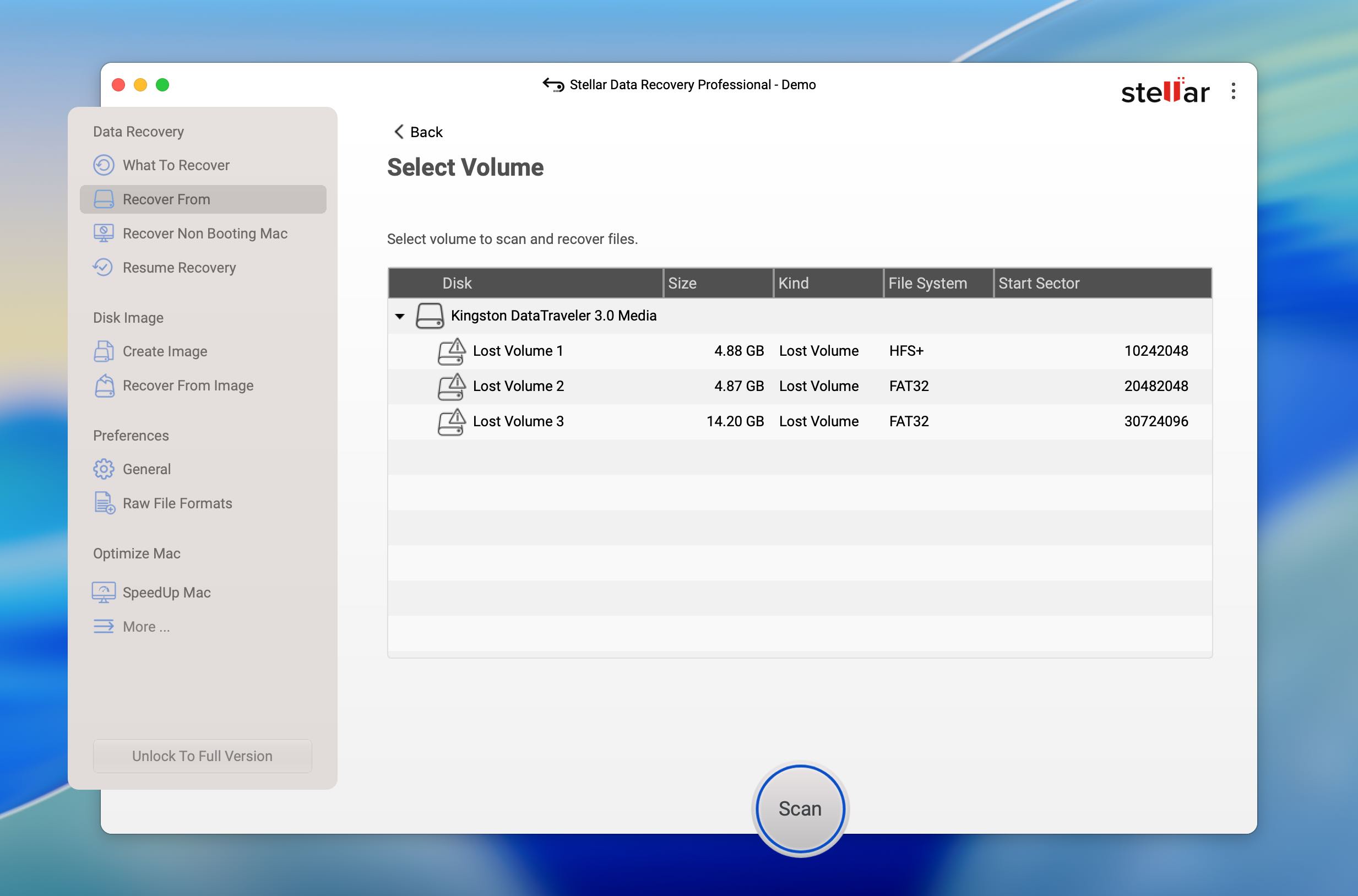Click the yellow minimize window button

coord(140,85)
